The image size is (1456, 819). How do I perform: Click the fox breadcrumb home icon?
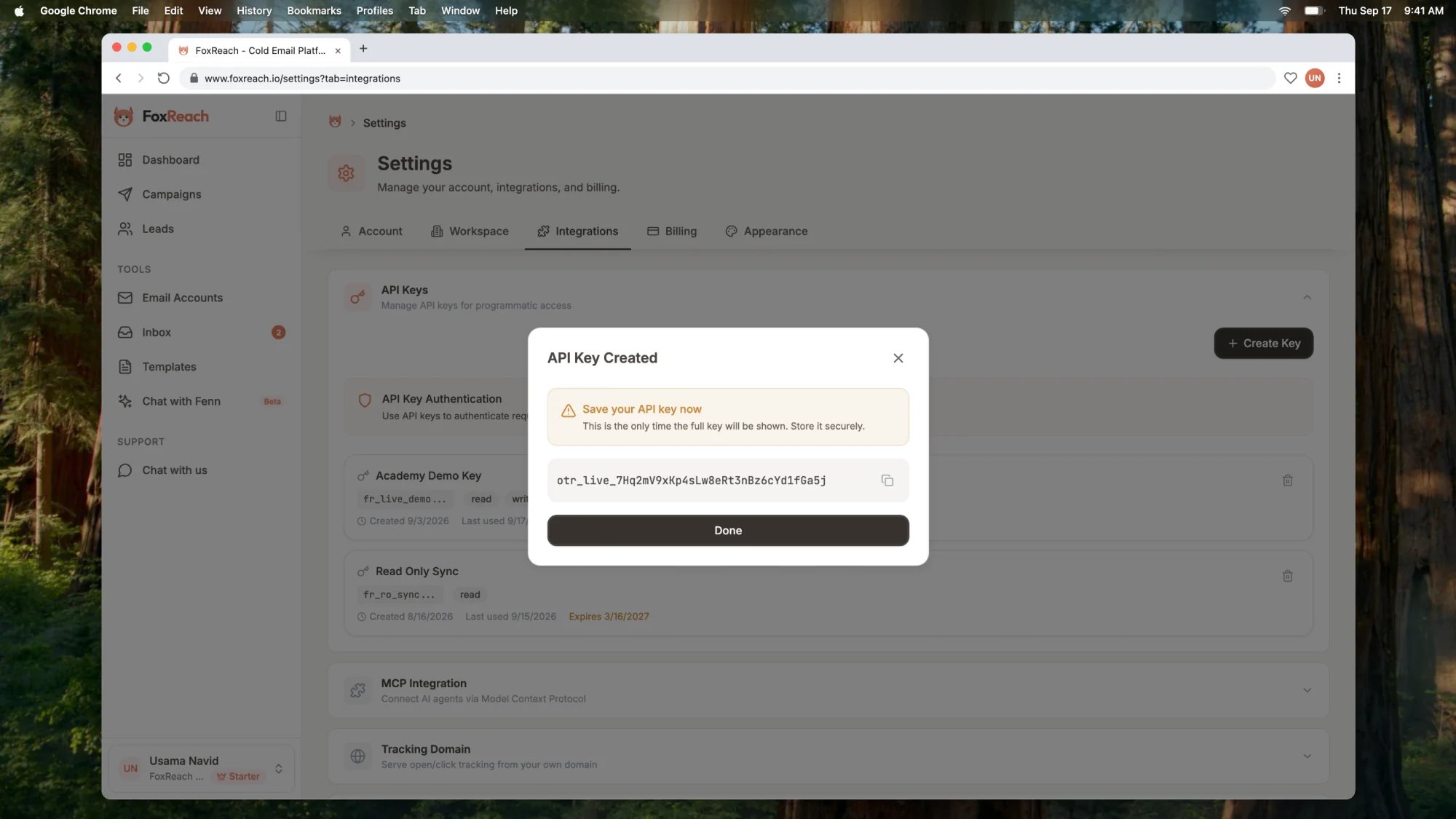click(x=335, y=122)
